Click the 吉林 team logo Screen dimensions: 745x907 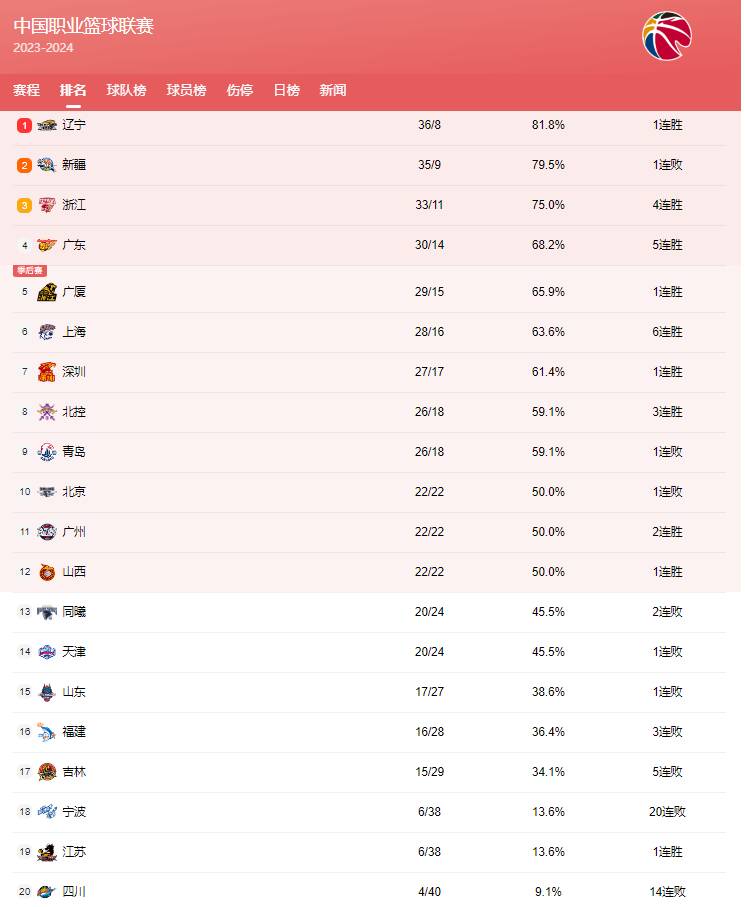click(47, 772)
